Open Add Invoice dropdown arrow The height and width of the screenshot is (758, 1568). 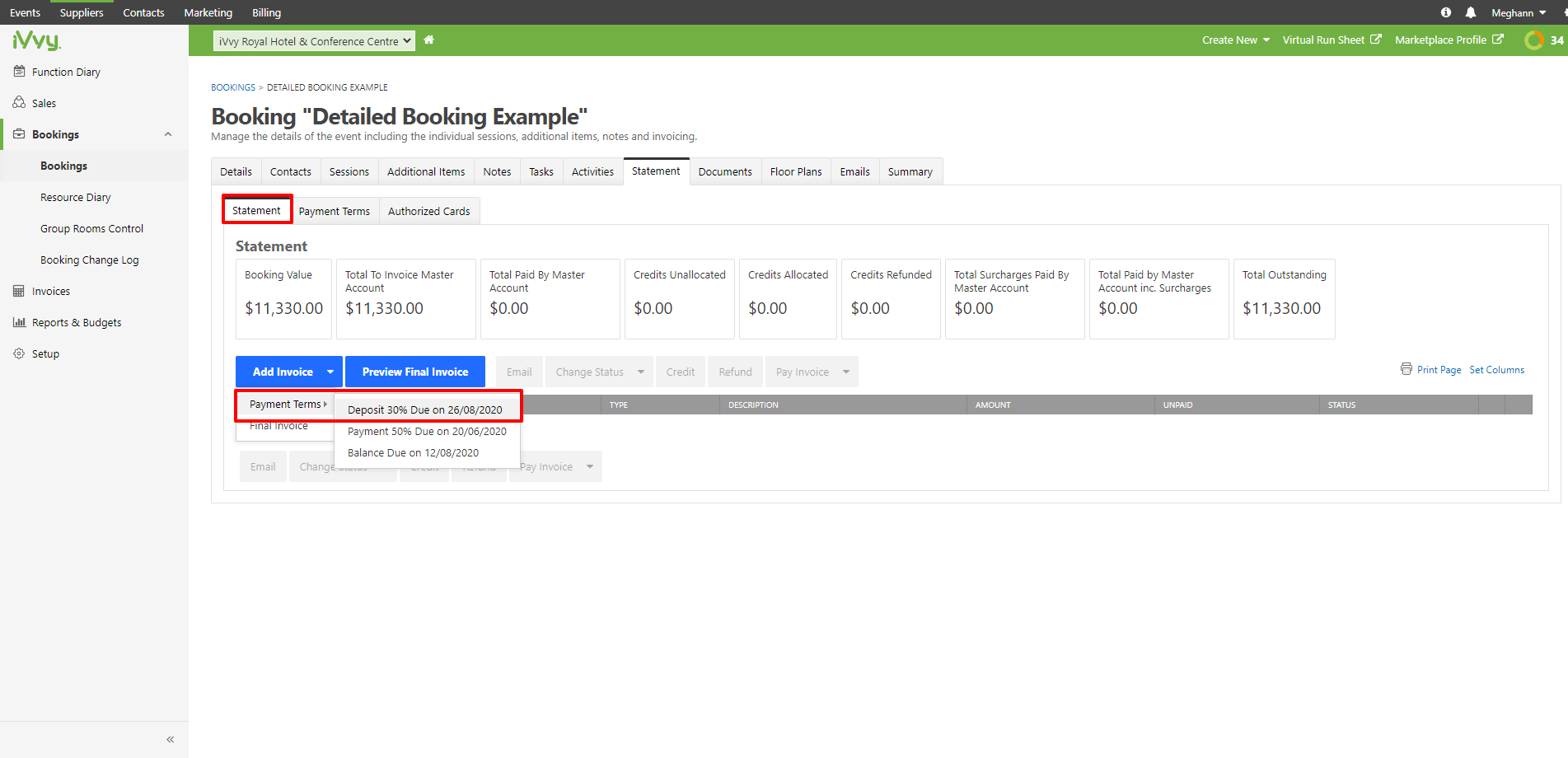[x=330, y=372]
